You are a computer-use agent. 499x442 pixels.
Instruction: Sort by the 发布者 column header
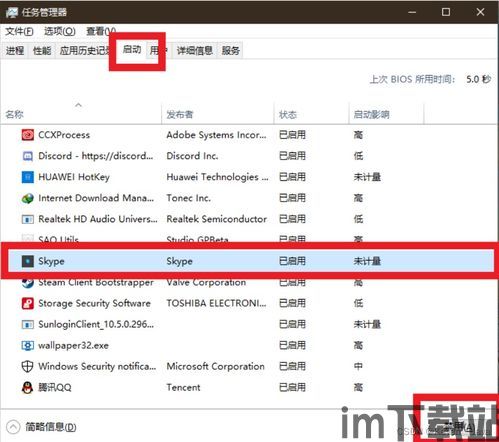coord(218,115)
